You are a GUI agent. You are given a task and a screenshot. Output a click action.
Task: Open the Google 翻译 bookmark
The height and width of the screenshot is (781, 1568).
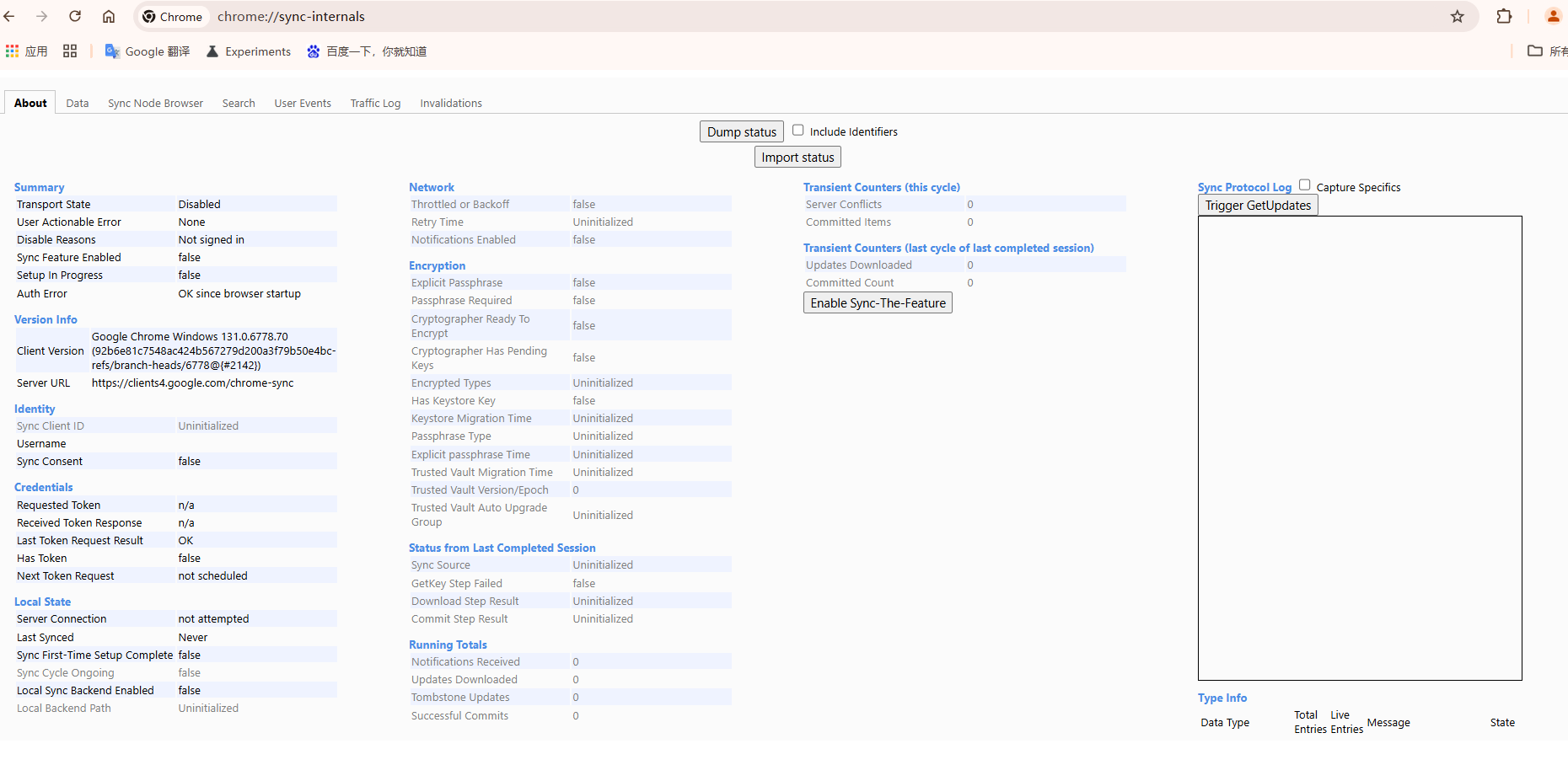pos(148,51)
